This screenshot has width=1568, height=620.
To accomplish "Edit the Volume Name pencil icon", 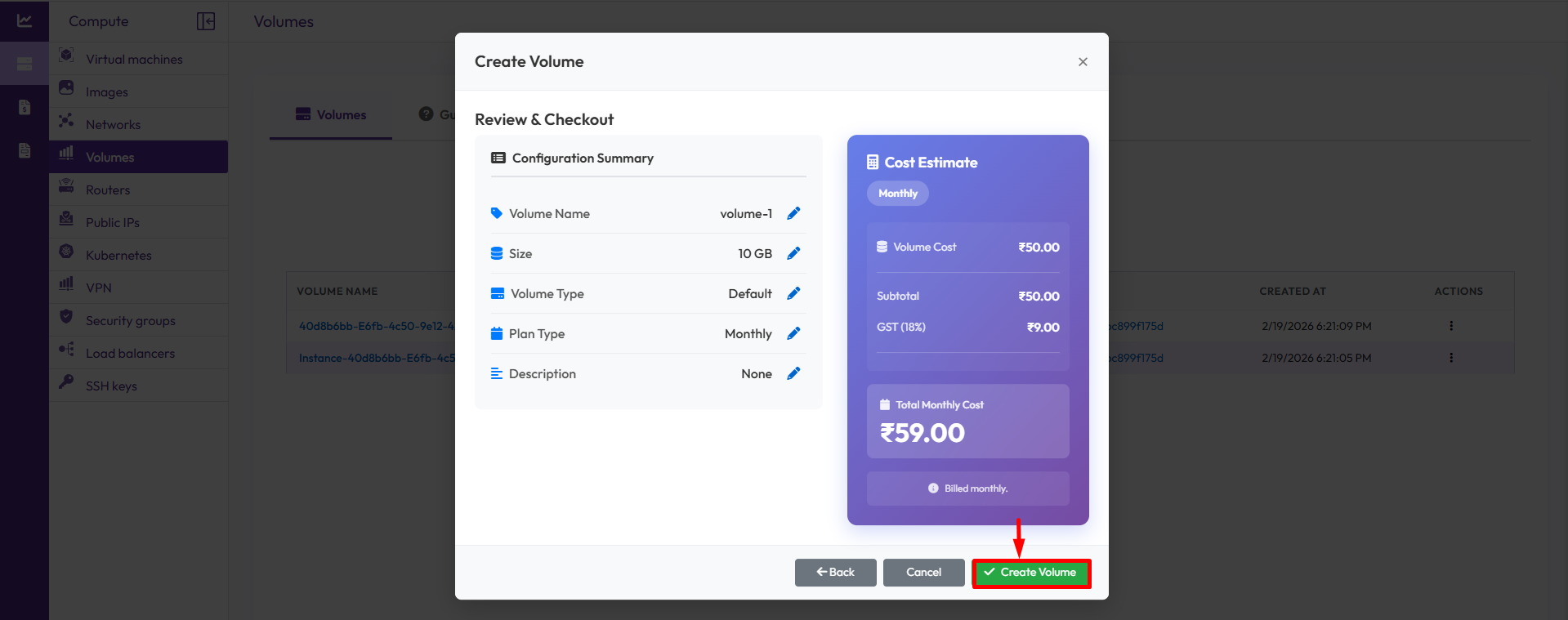I will click(x=793, y=213).
